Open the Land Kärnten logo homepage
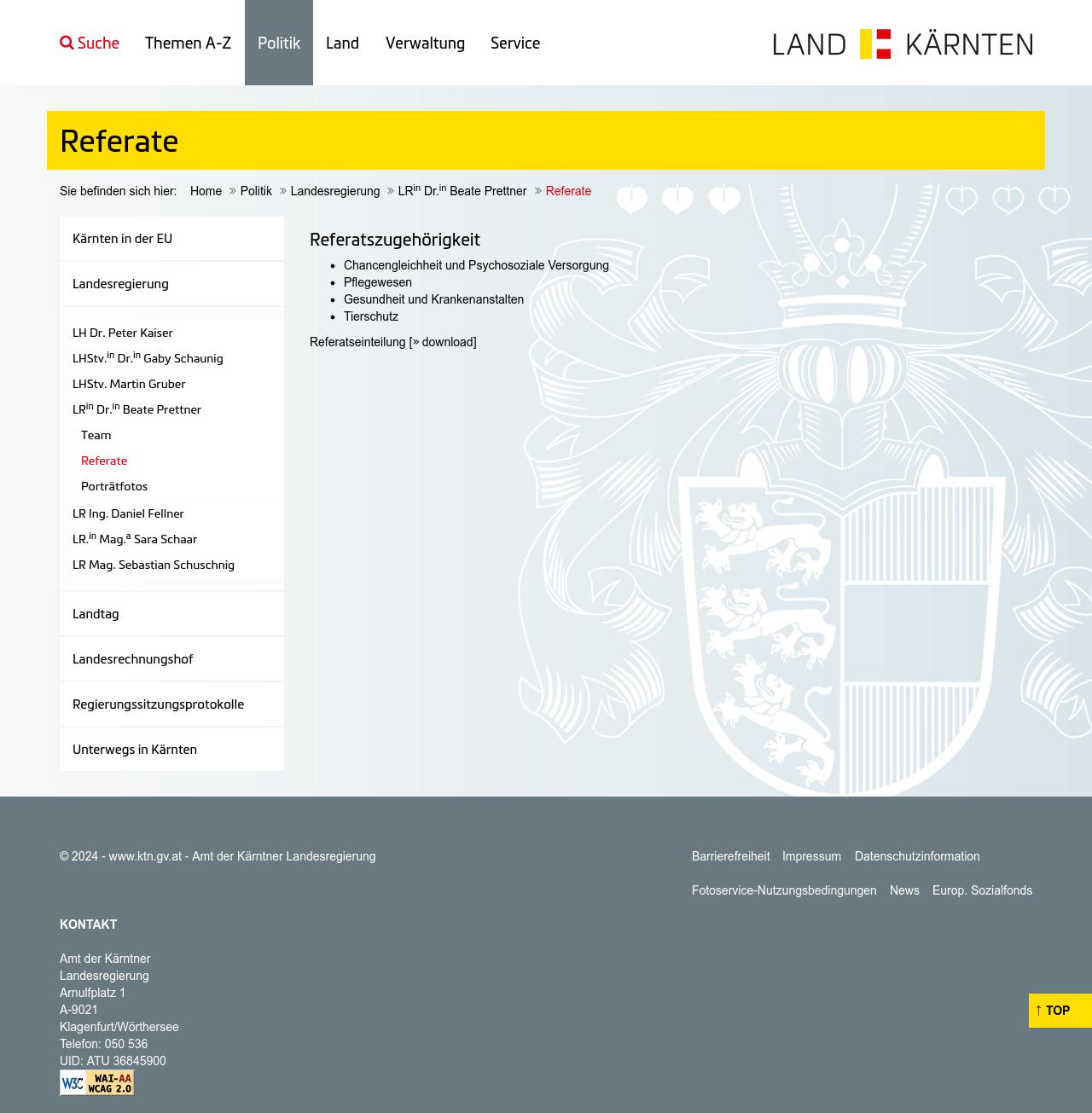This screenshot has height=1113, width=1092. (903, 43)
